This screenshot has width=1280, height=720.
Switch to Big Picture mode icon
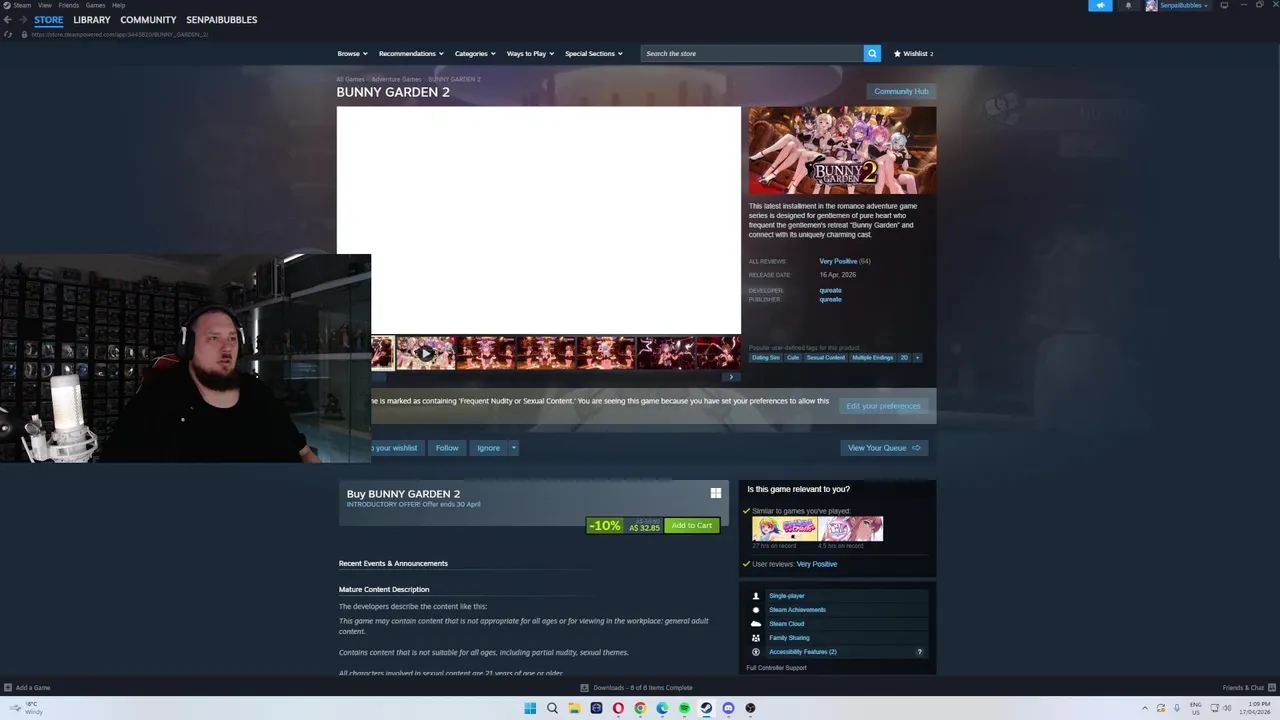[1224, 5]
